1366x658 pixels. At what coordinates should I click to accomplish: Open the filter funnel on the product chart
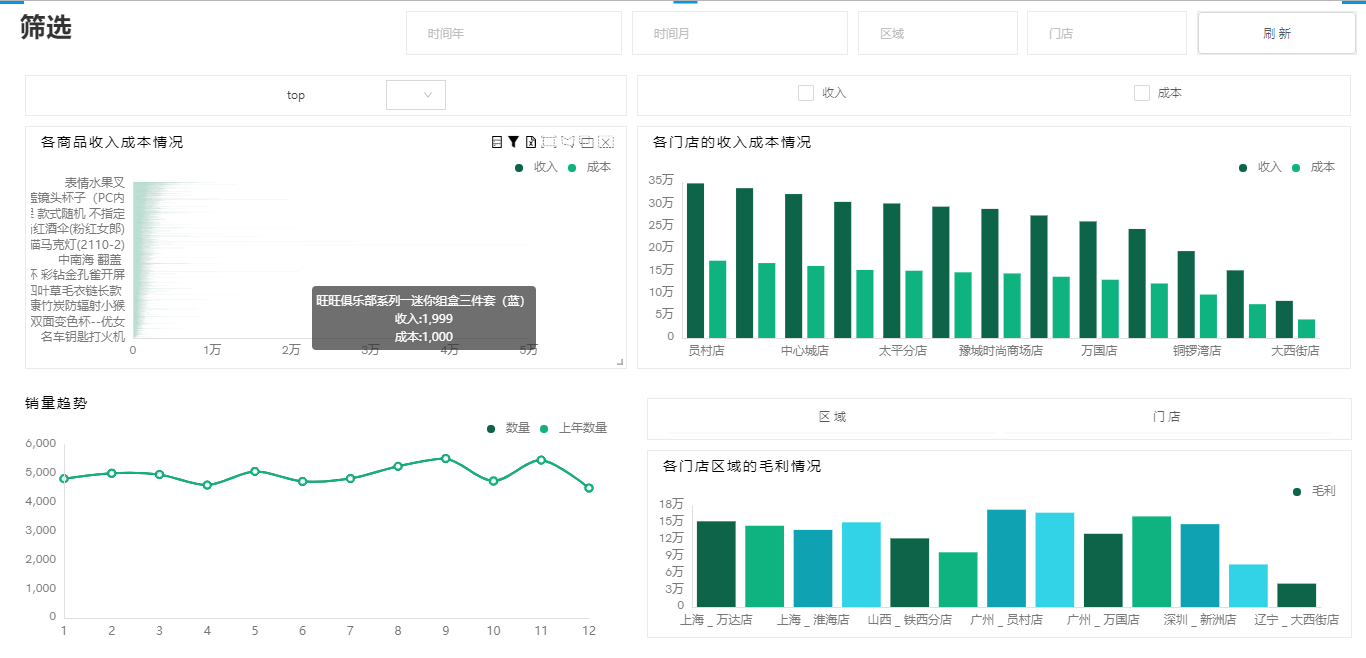tap(513, 141)
